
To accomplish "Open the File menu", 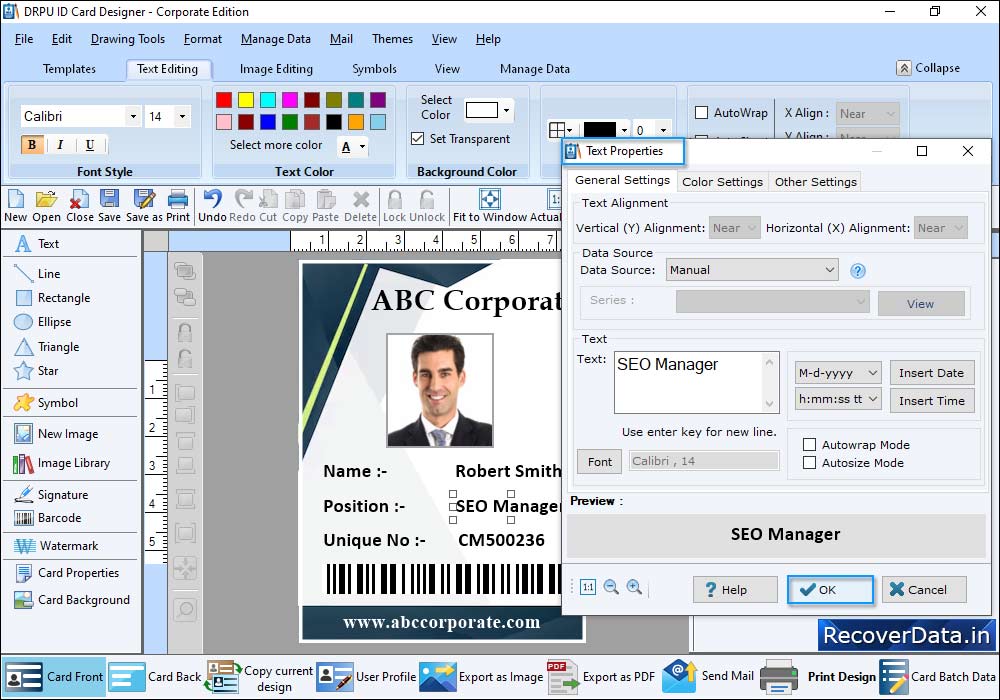I will pos(24,39).
